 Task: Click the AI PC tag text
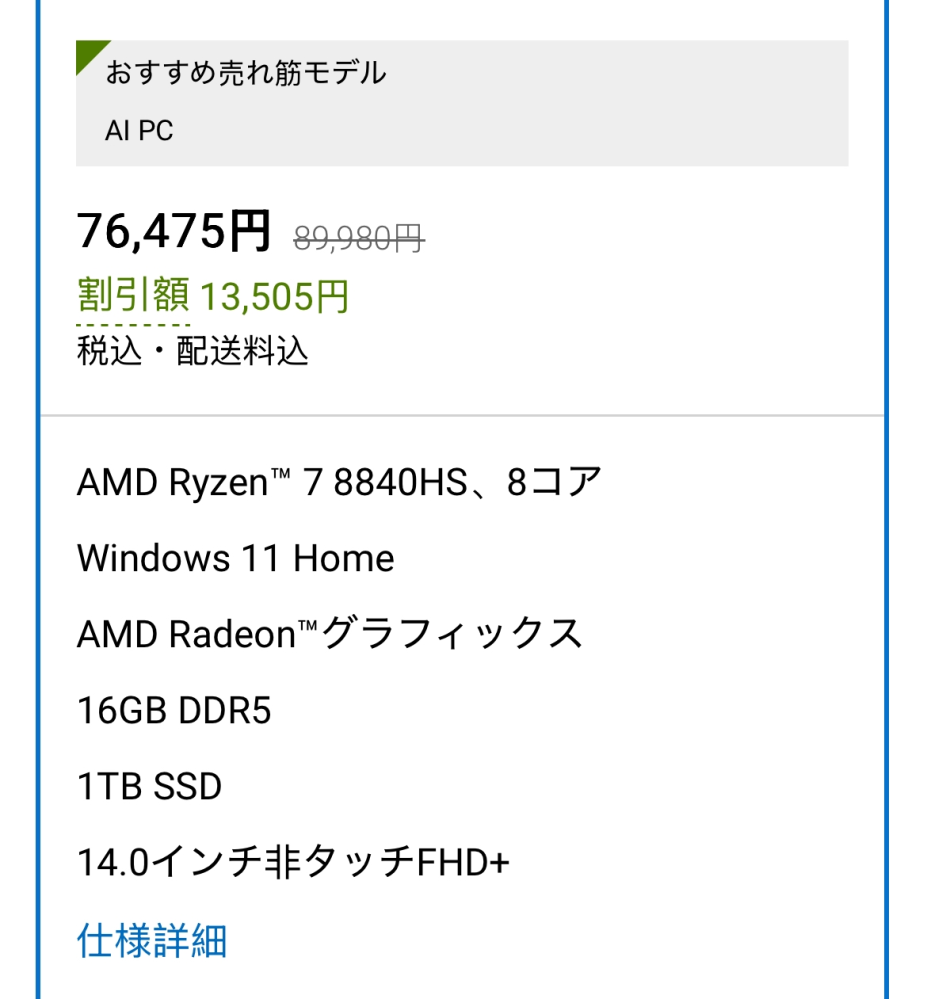pos(139,131)
